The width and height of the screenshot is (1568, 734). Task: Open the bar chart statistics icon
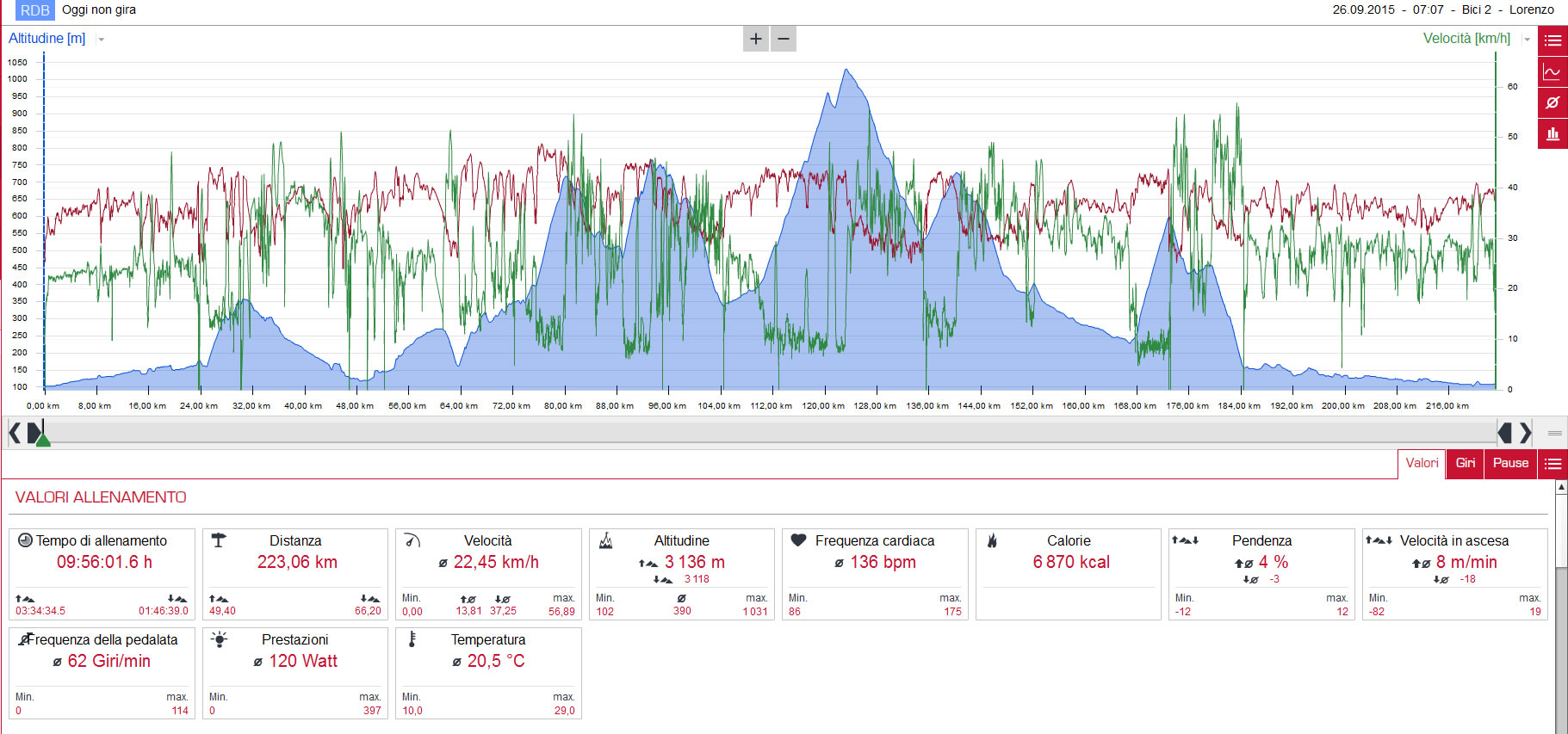[x=1553, y=133]
